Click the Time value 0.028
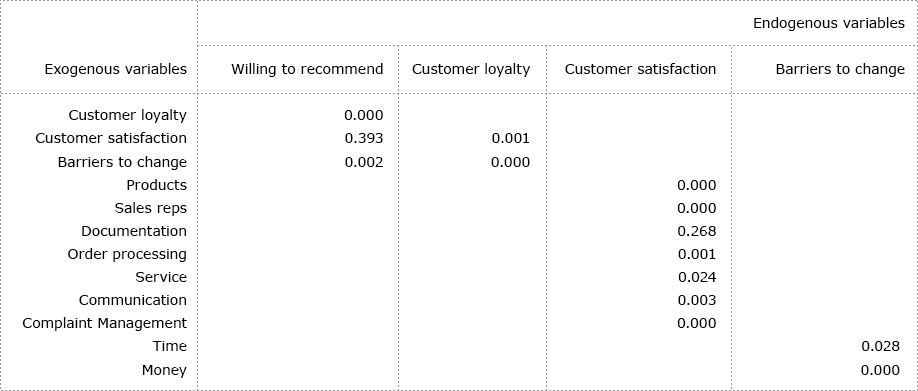Viewport: 918px width, 391px height. [x=880, y=346]
